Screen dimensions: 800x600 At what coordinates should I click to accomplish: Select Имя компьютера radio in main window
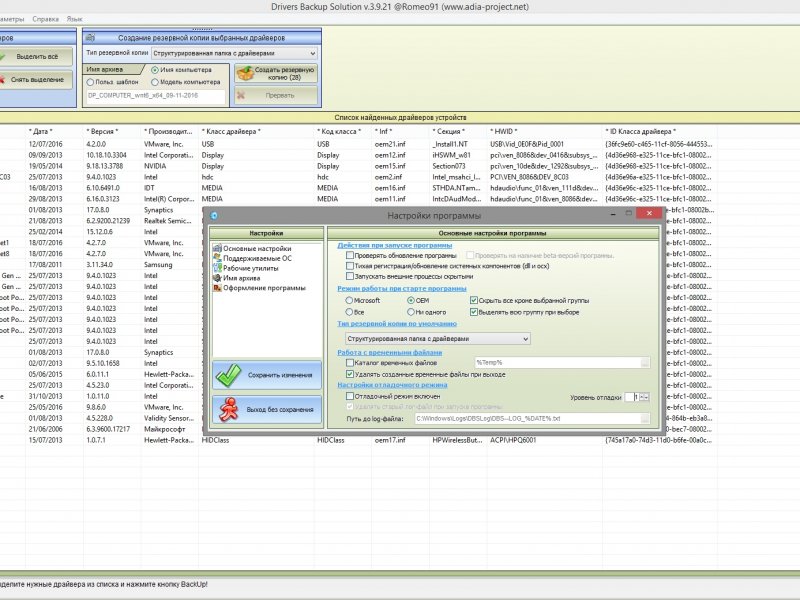(155, 70)
